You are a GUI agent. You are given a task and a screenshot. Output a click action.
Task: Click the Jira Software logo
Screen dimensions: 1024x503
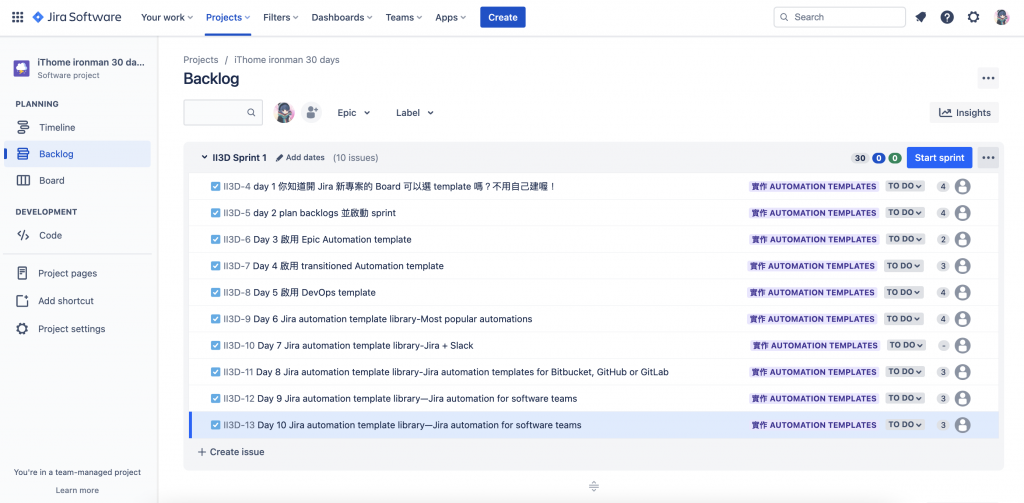click(x=77, y=18)
